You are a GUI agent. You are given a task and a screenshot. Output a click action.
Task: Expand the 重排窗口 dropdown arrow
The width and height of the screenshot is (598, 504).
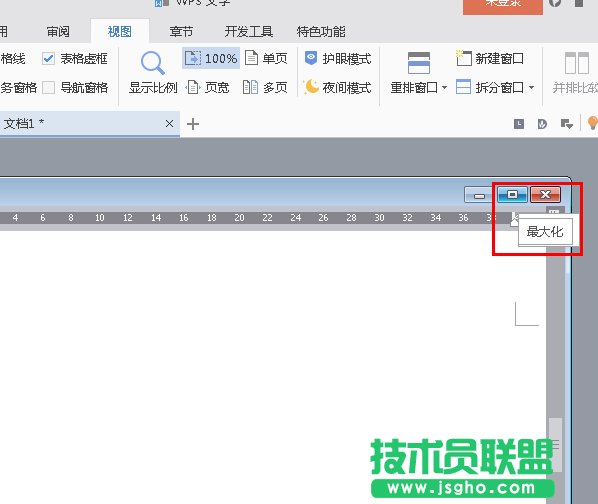pyautogui.click(x=444, y=88)
